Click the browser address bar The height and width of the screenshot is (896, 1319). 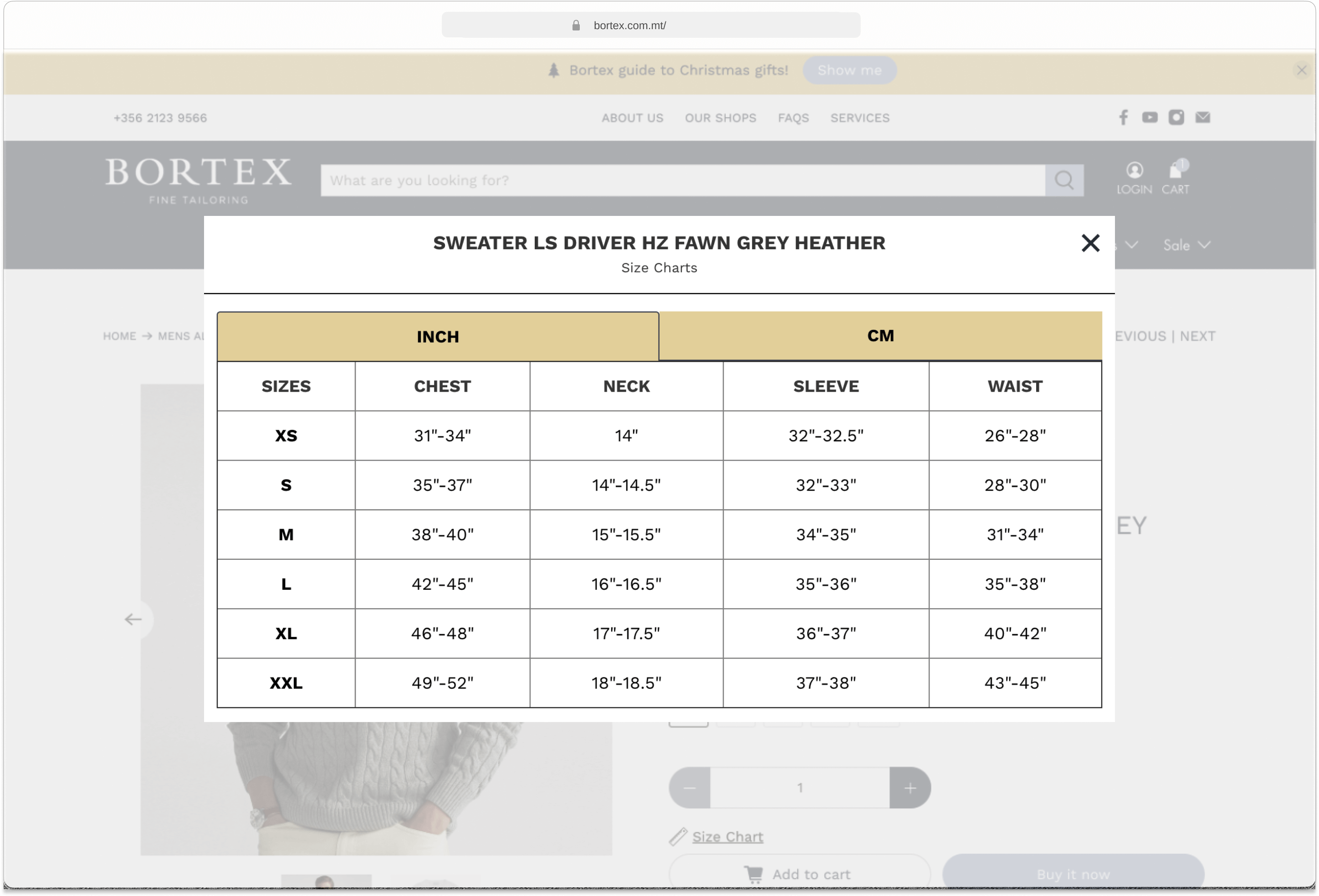[x=650, y=25]
